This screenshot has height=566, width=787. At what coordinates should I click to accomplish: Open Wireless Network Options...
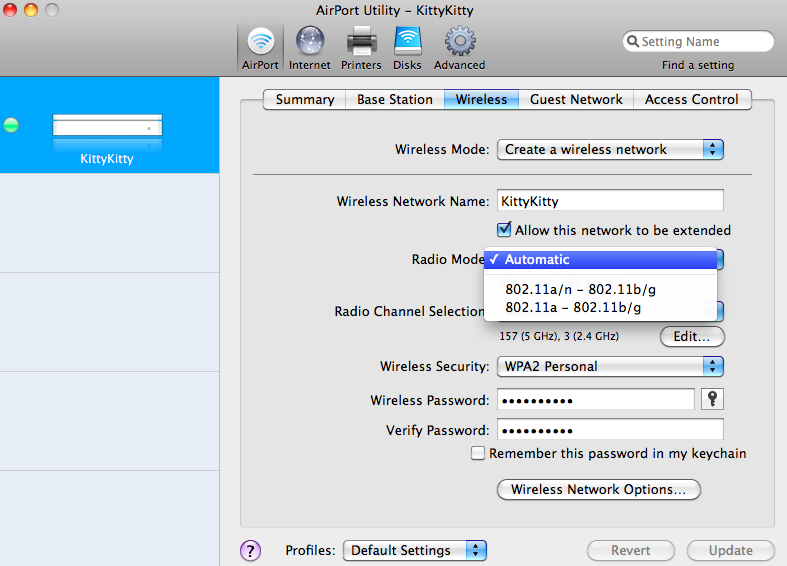pyautogui.click(x=599, y=489)
